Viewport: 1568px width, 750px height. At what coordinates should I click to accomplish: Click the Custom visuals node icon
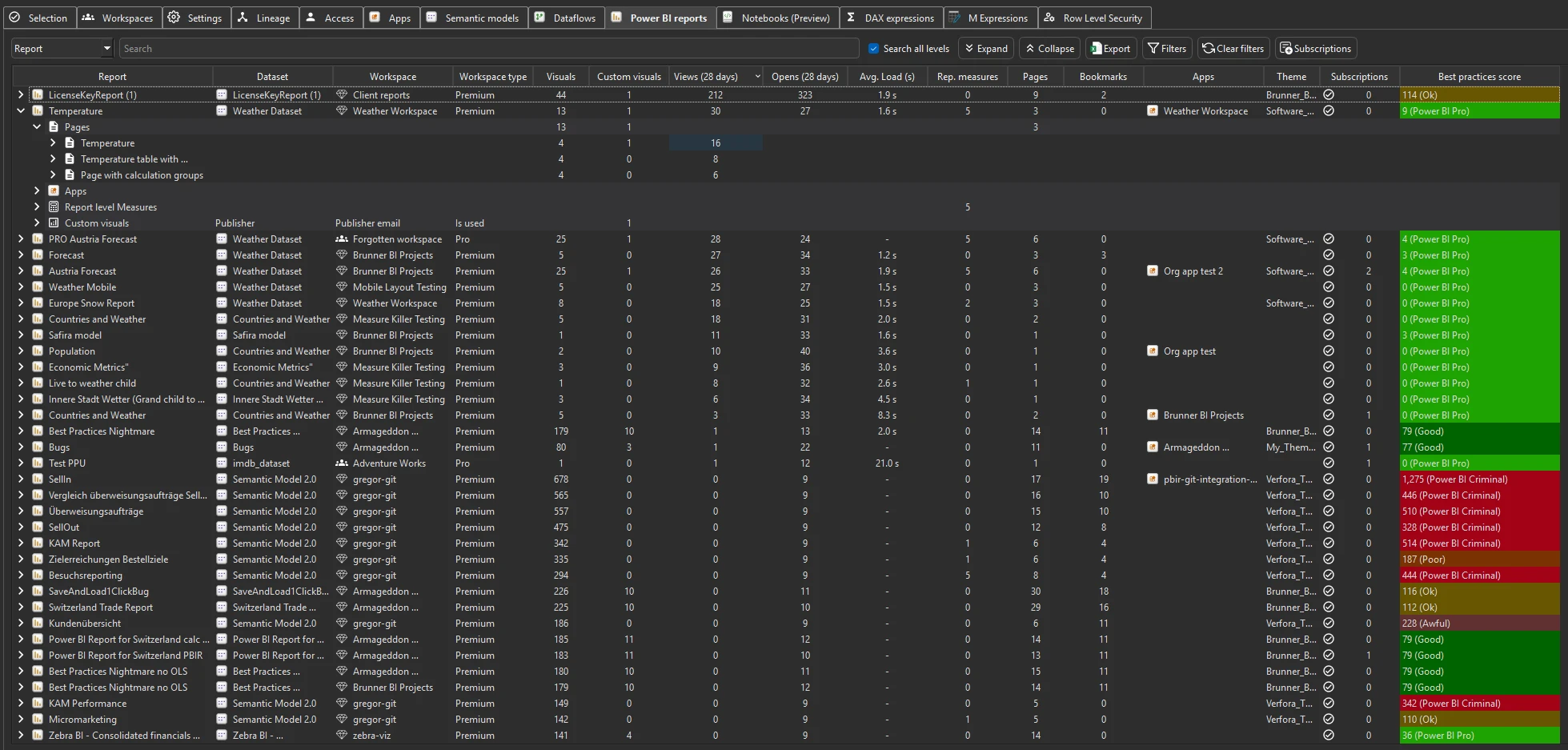tap(54, 223)
